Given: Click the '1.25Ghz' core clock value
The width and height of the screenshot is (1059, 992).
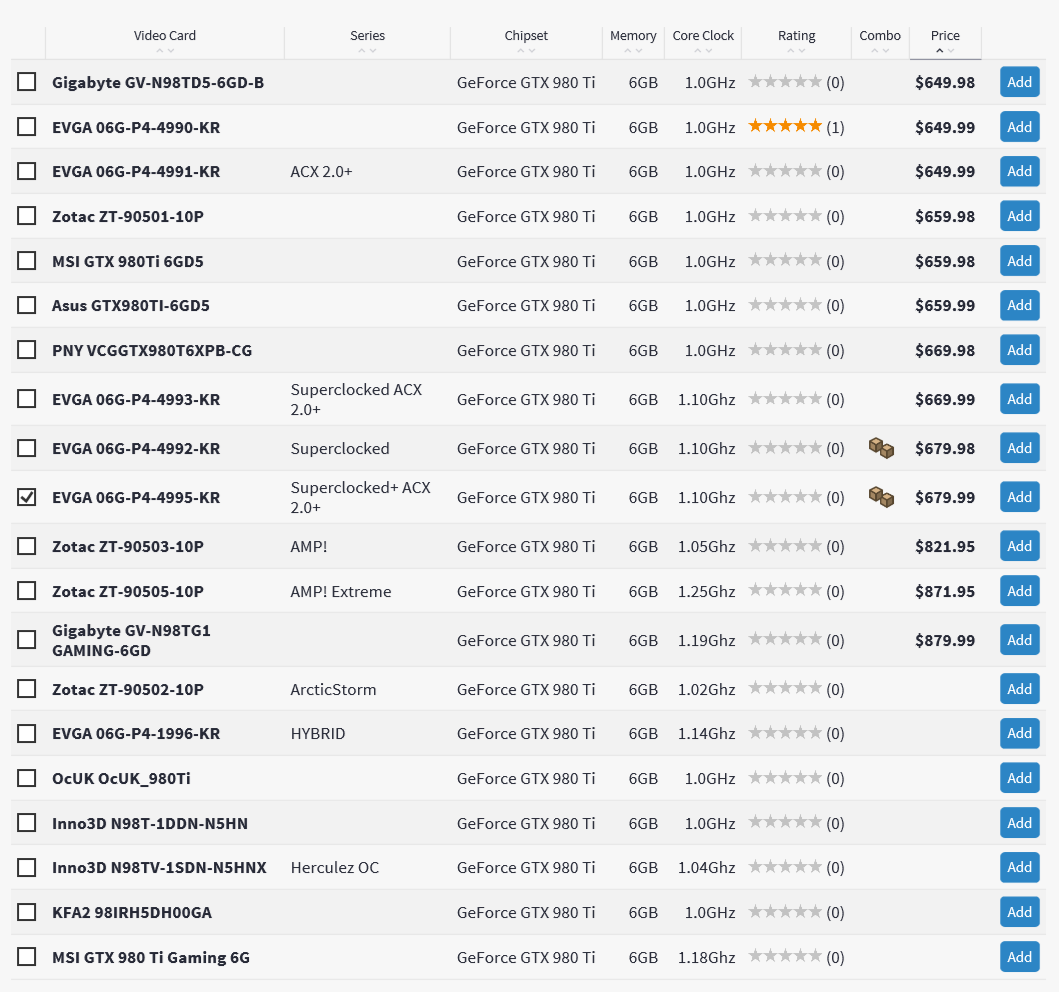Looking at the screenshot, I should pos(706,591).
